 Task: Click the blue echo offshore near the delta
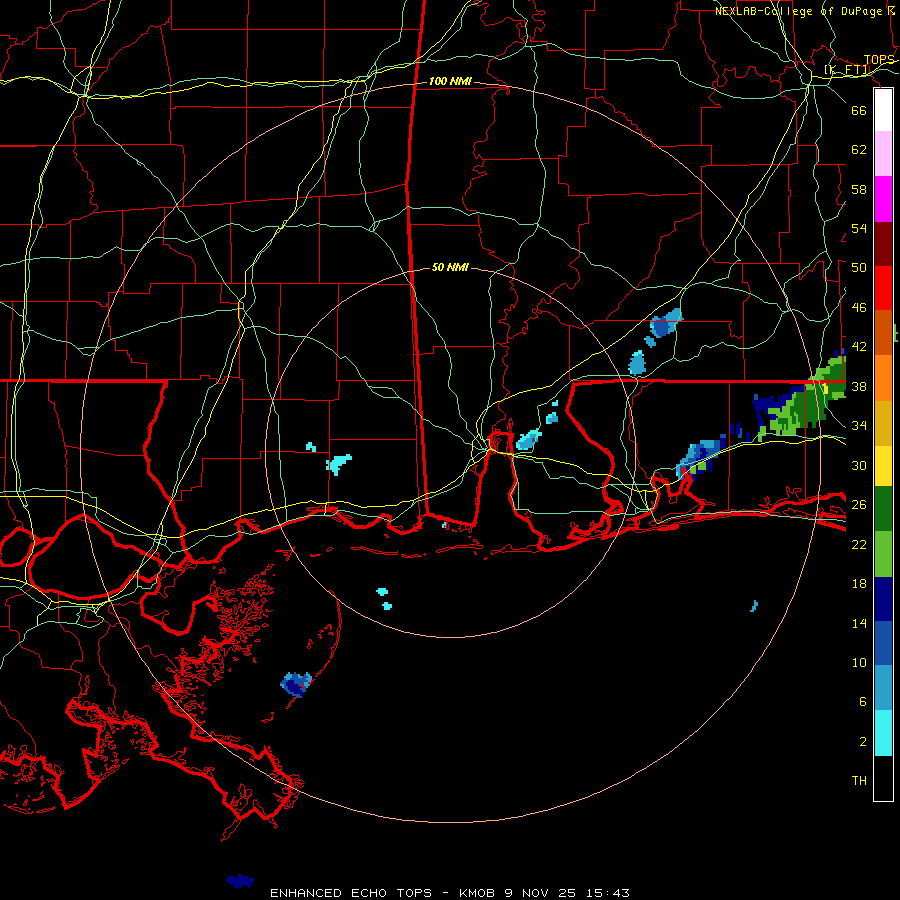[x=296, y=684]
